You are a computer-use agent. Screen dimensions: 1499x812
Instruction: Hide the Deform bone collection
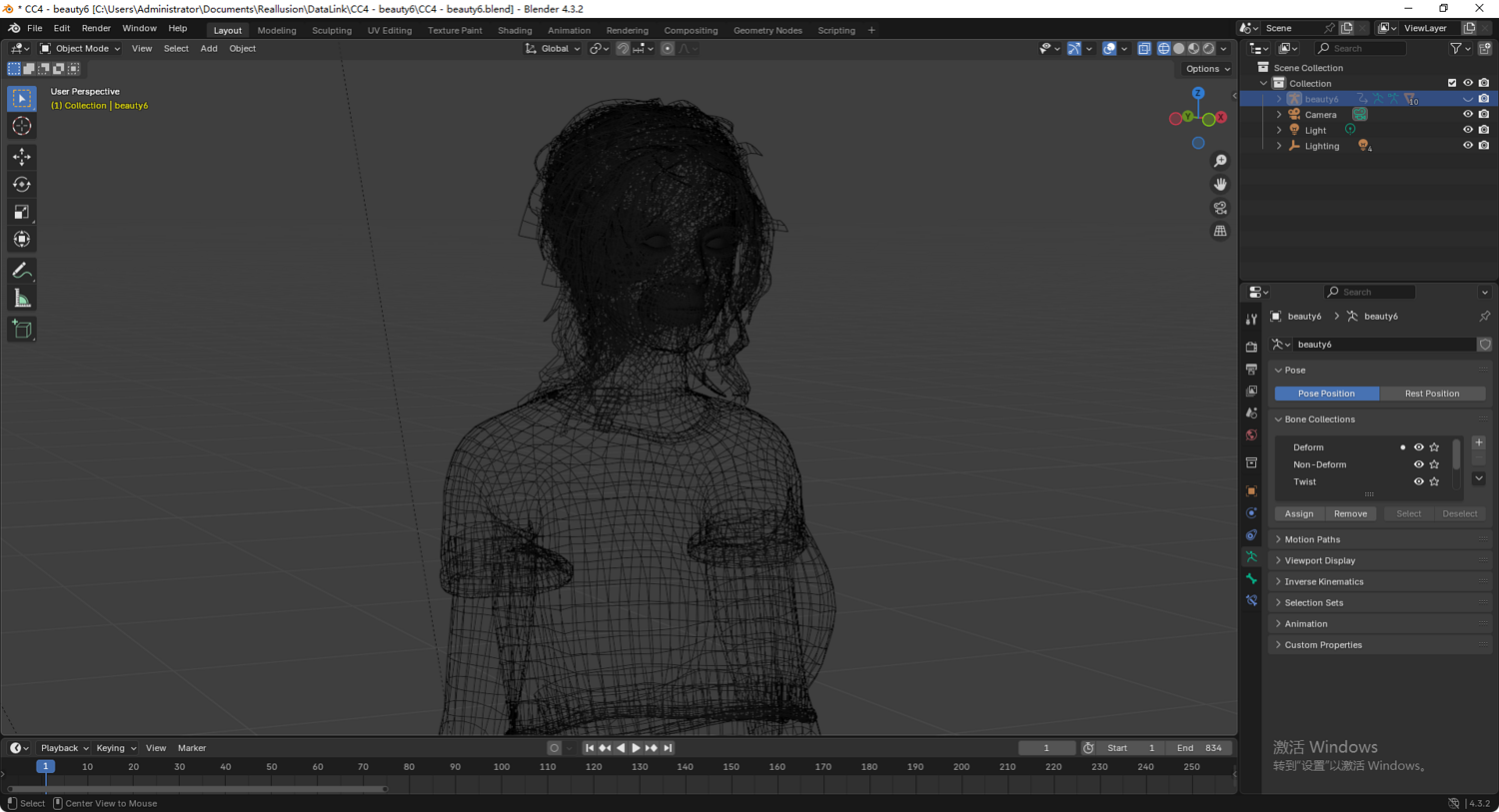pos(1418,447)
